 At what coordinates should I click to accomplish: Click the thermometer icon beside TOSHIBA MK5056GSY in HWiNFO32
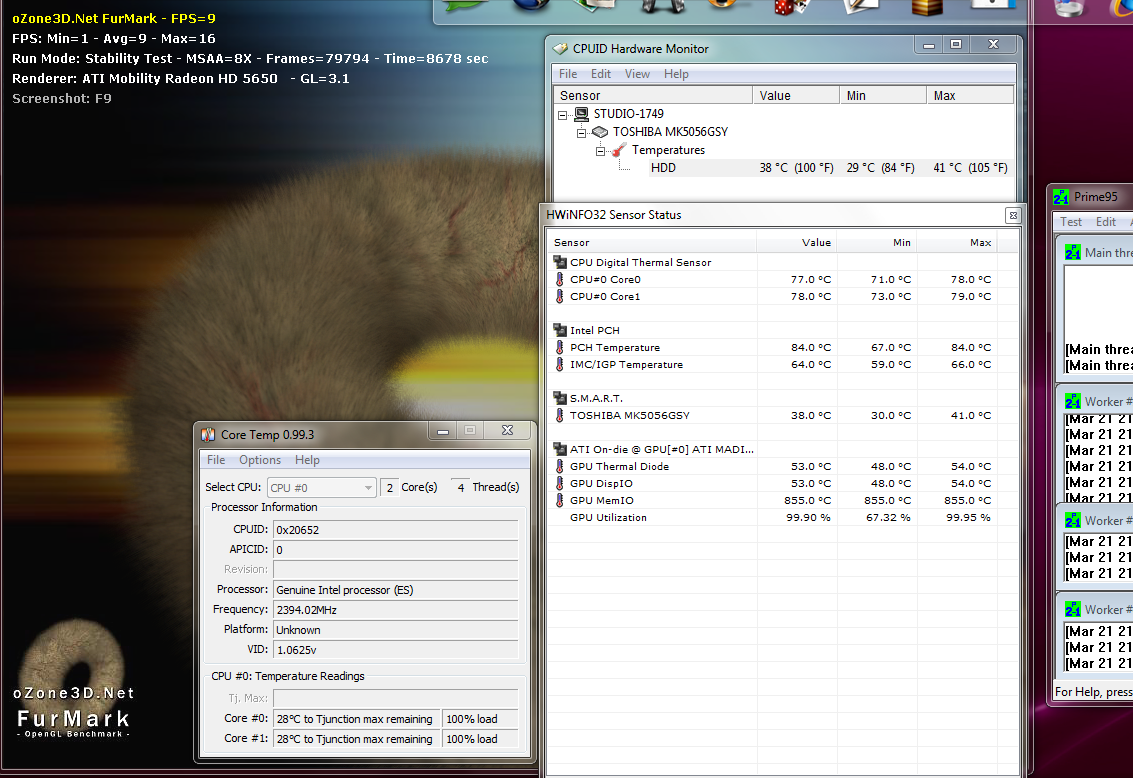click(559, 415)
